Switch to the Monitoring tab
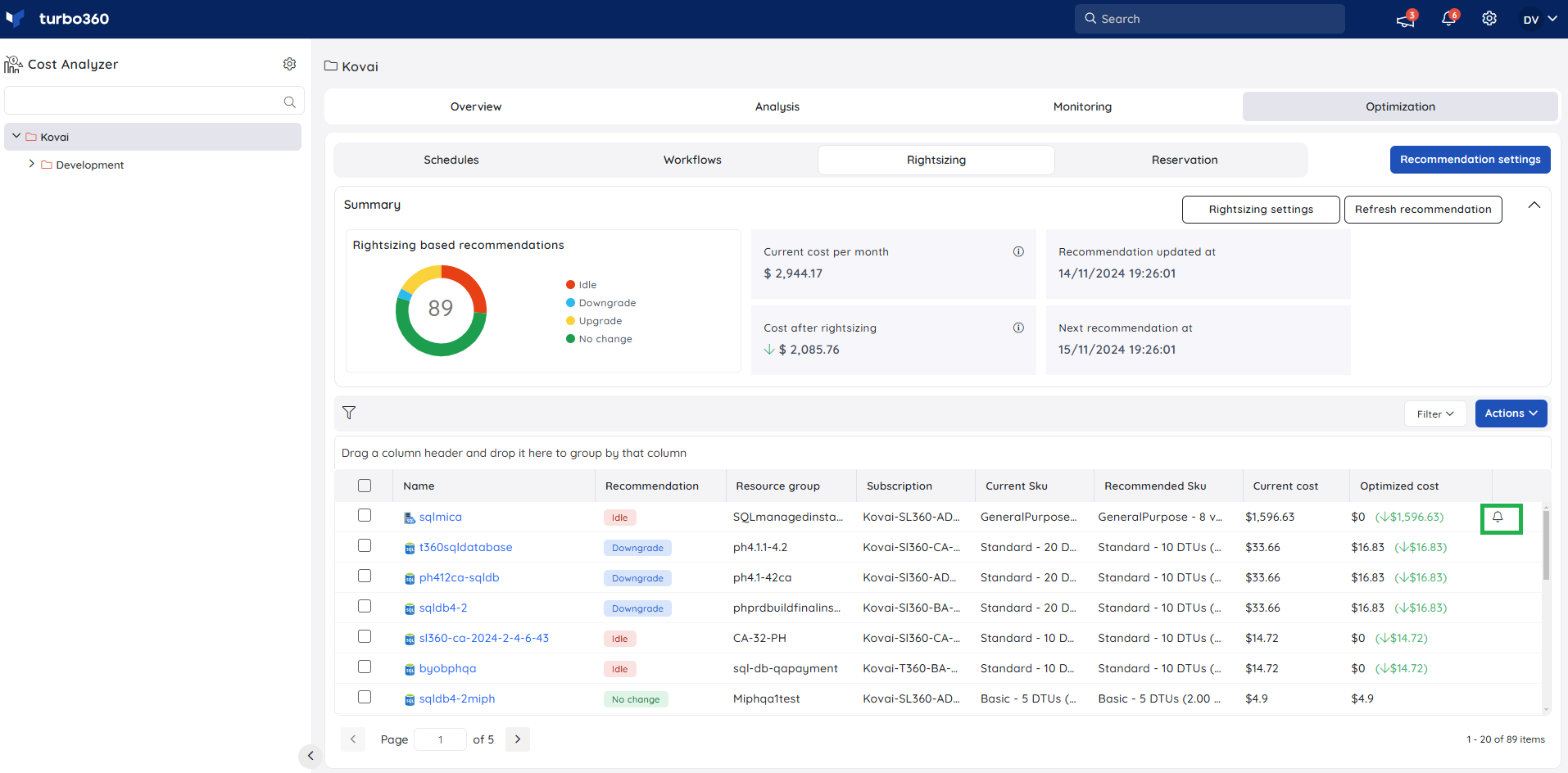The width and height of the screenshot is (1568, 773). [1082, 106]
